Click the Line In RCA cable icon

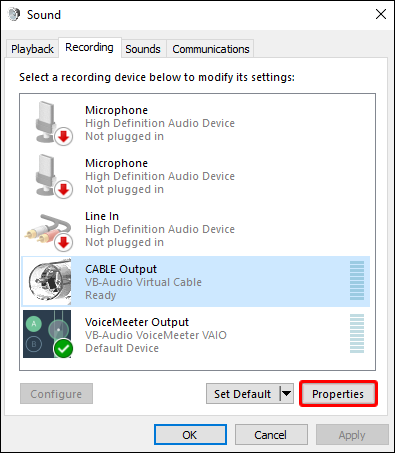pyautogui.click(x=49, y=231)
